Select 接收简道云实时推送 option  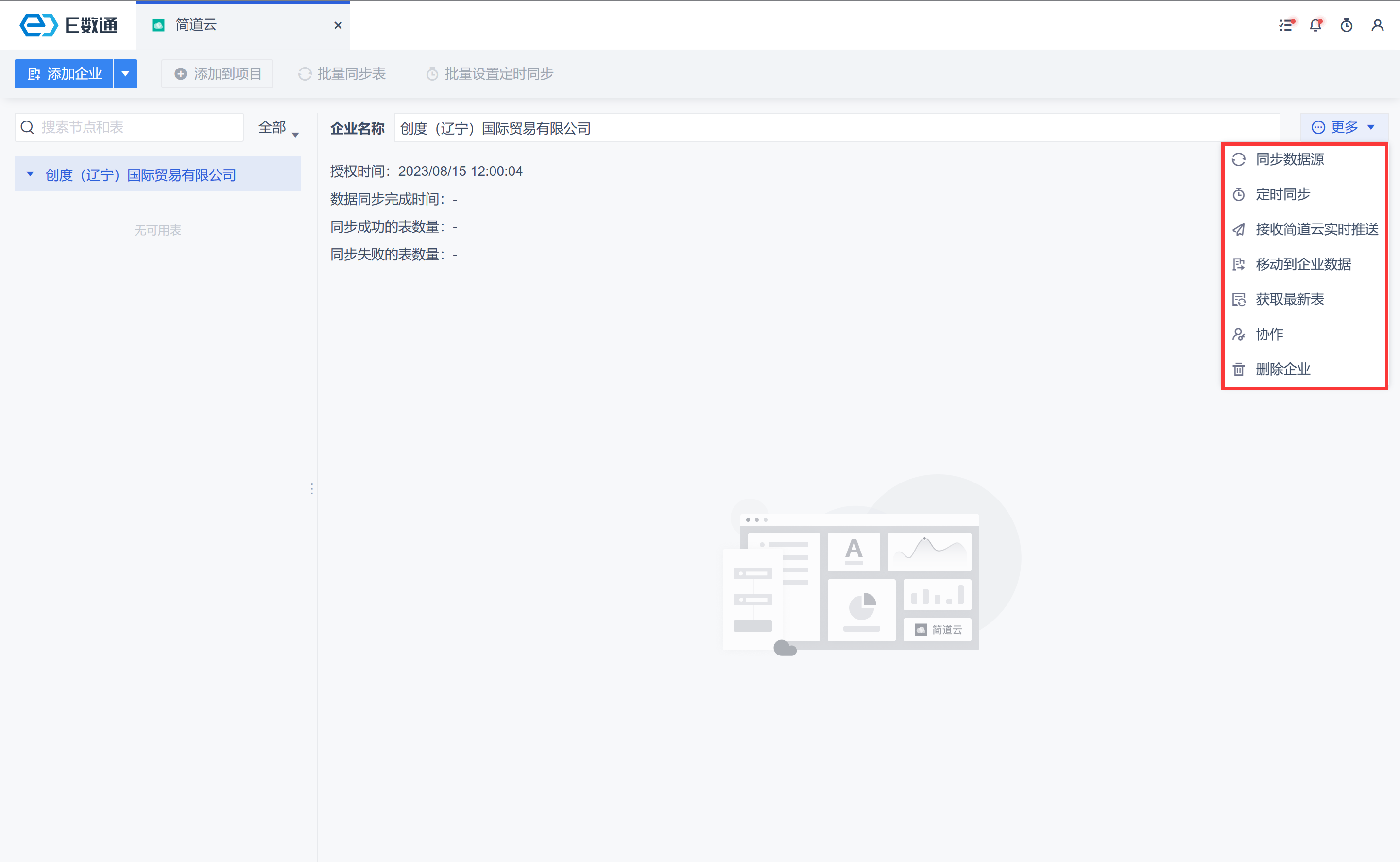click(x=1316, y=229)
